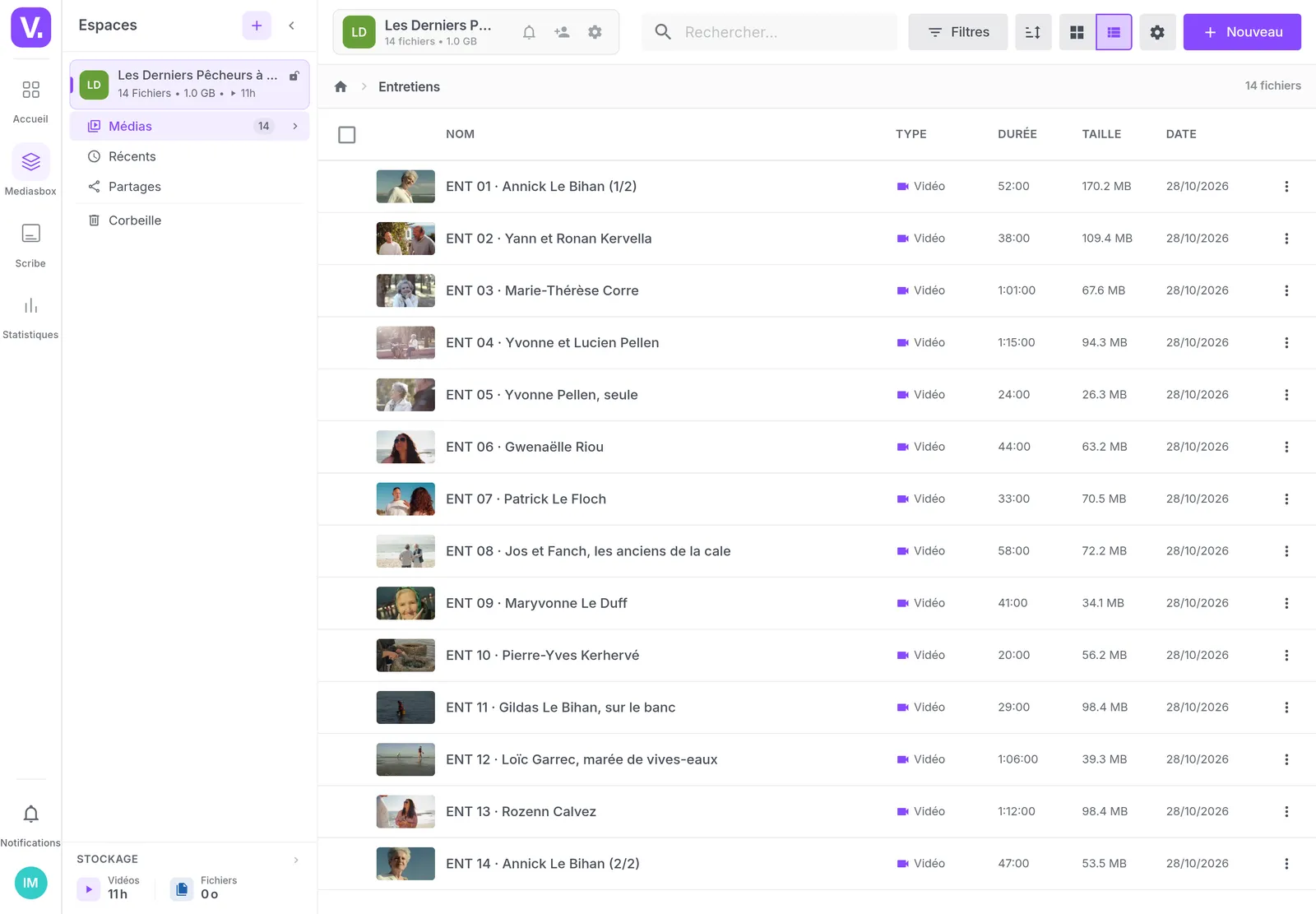Click the bell icon in the space header
1316x914 pixels.
click(529, 32)
